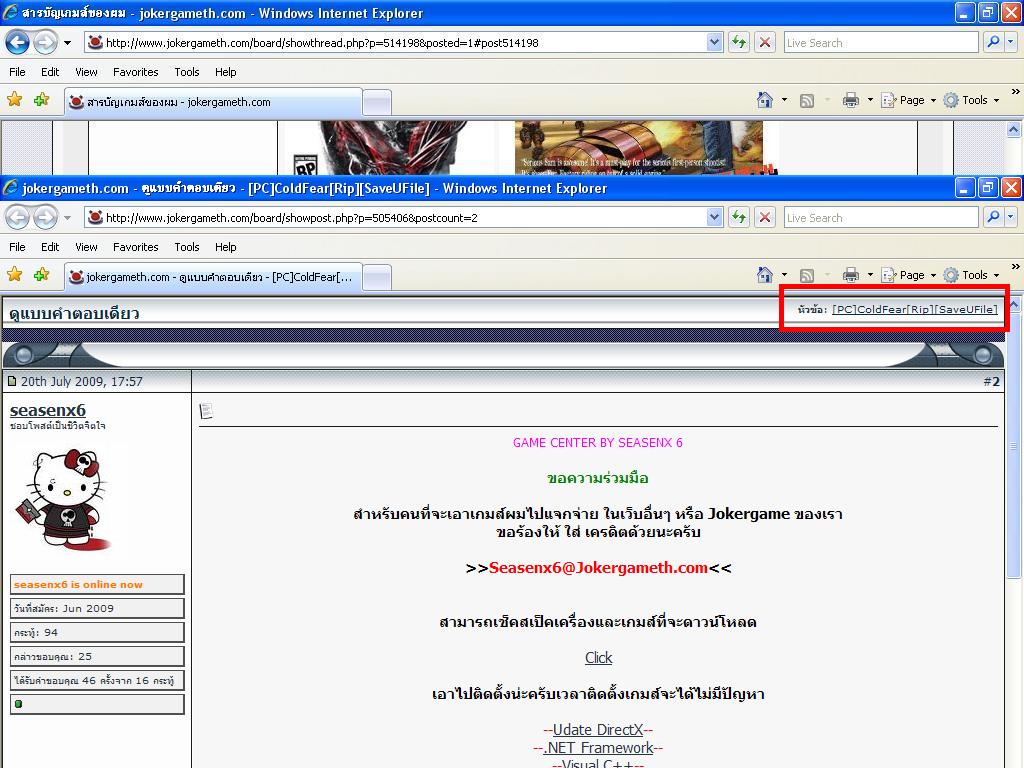Click Feeds RSS icon in background window
Viewport: 1024px width, 768px height.
pyautogui.click(x=807, y=101)
